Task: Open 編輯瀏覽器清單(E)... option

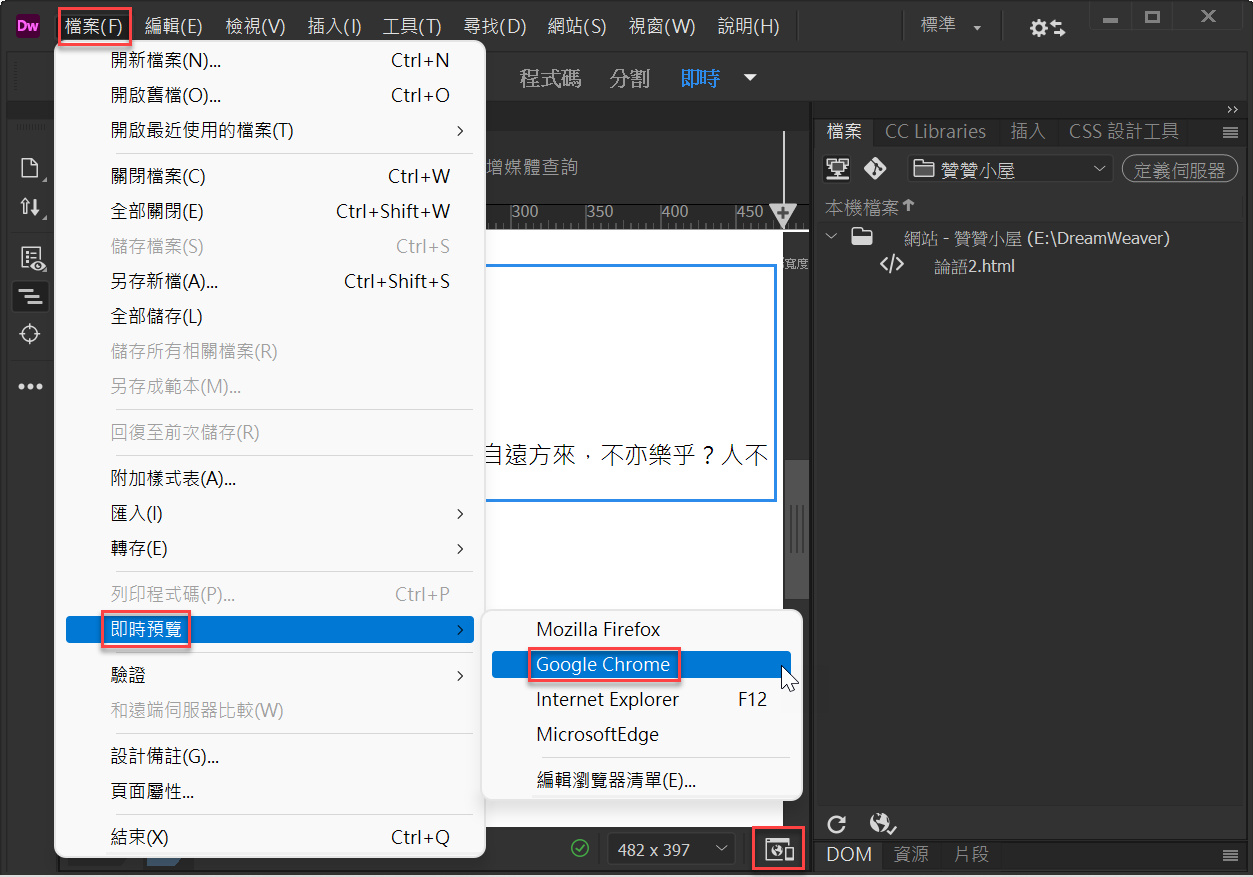Action: (x=641, y=780)
